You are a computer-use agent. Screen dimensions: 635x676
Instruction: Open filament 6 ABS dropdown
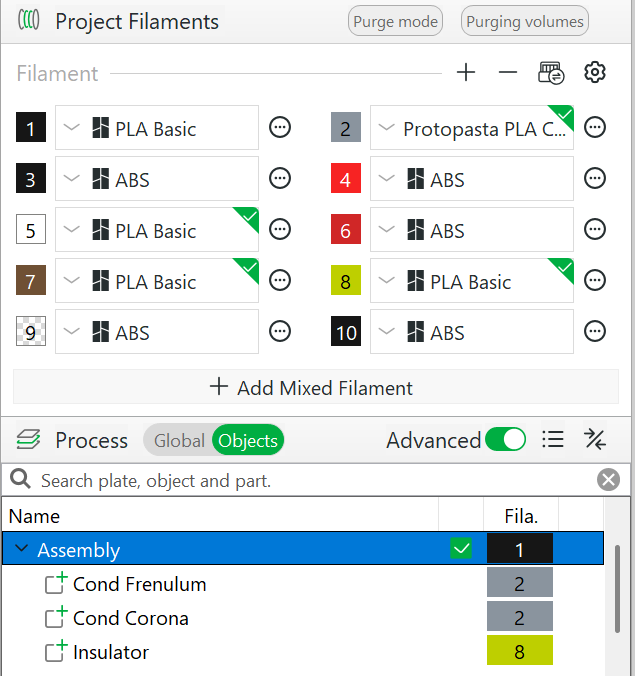point(472,229)
